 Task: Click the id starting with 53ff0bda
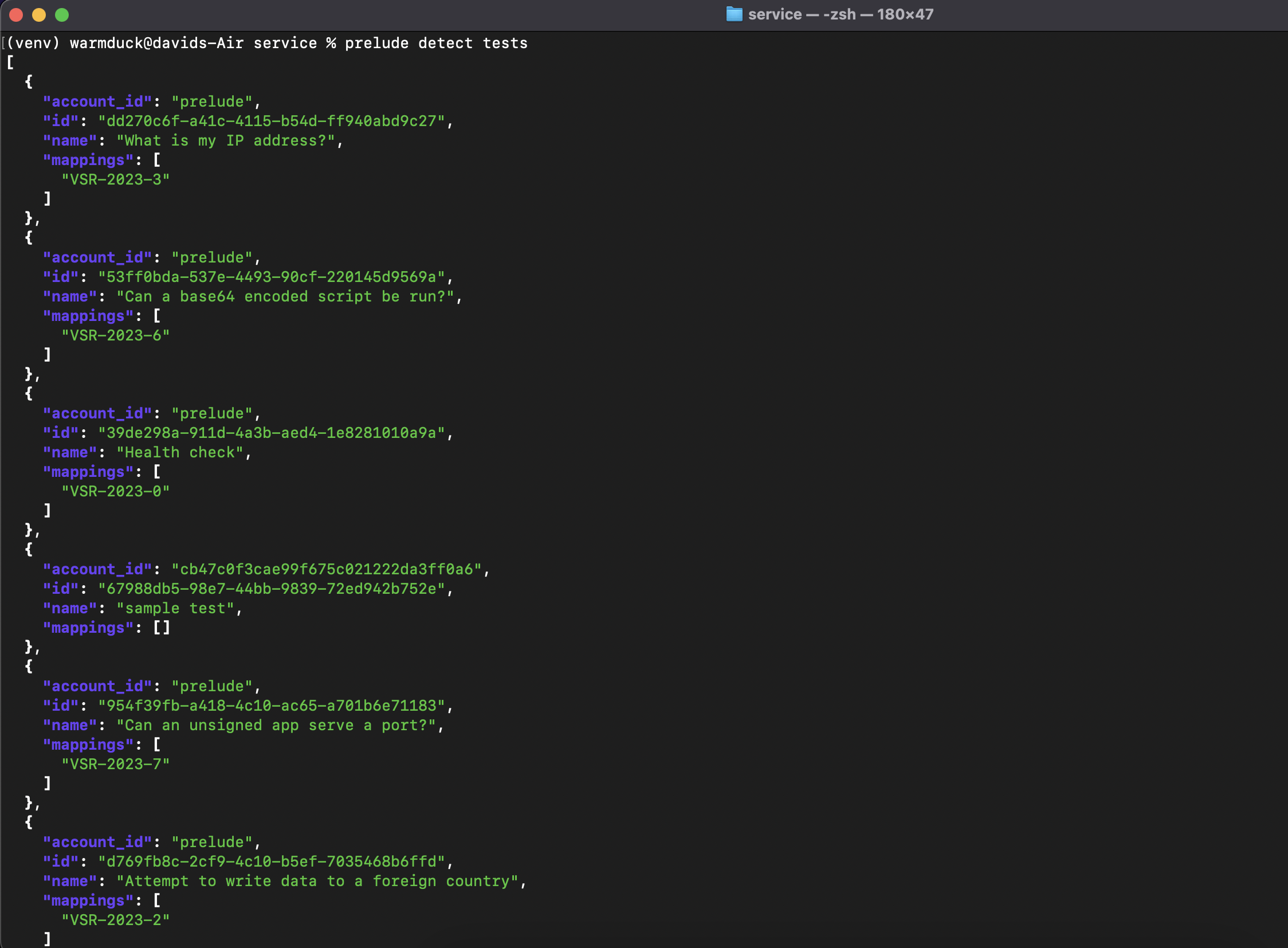tap(272, 277)
